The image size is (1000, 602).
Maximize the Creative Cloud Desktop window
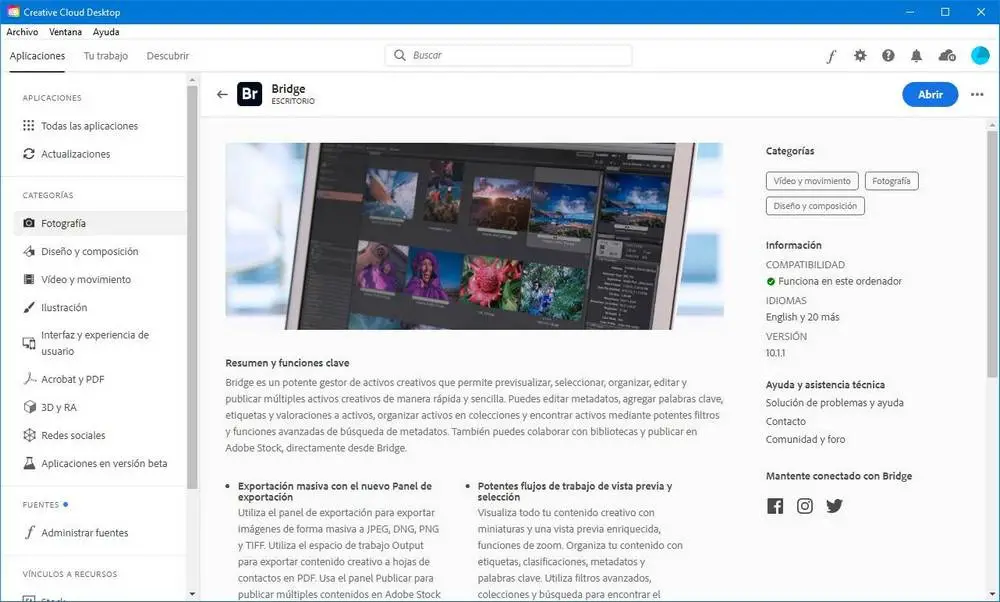point(945,12)
